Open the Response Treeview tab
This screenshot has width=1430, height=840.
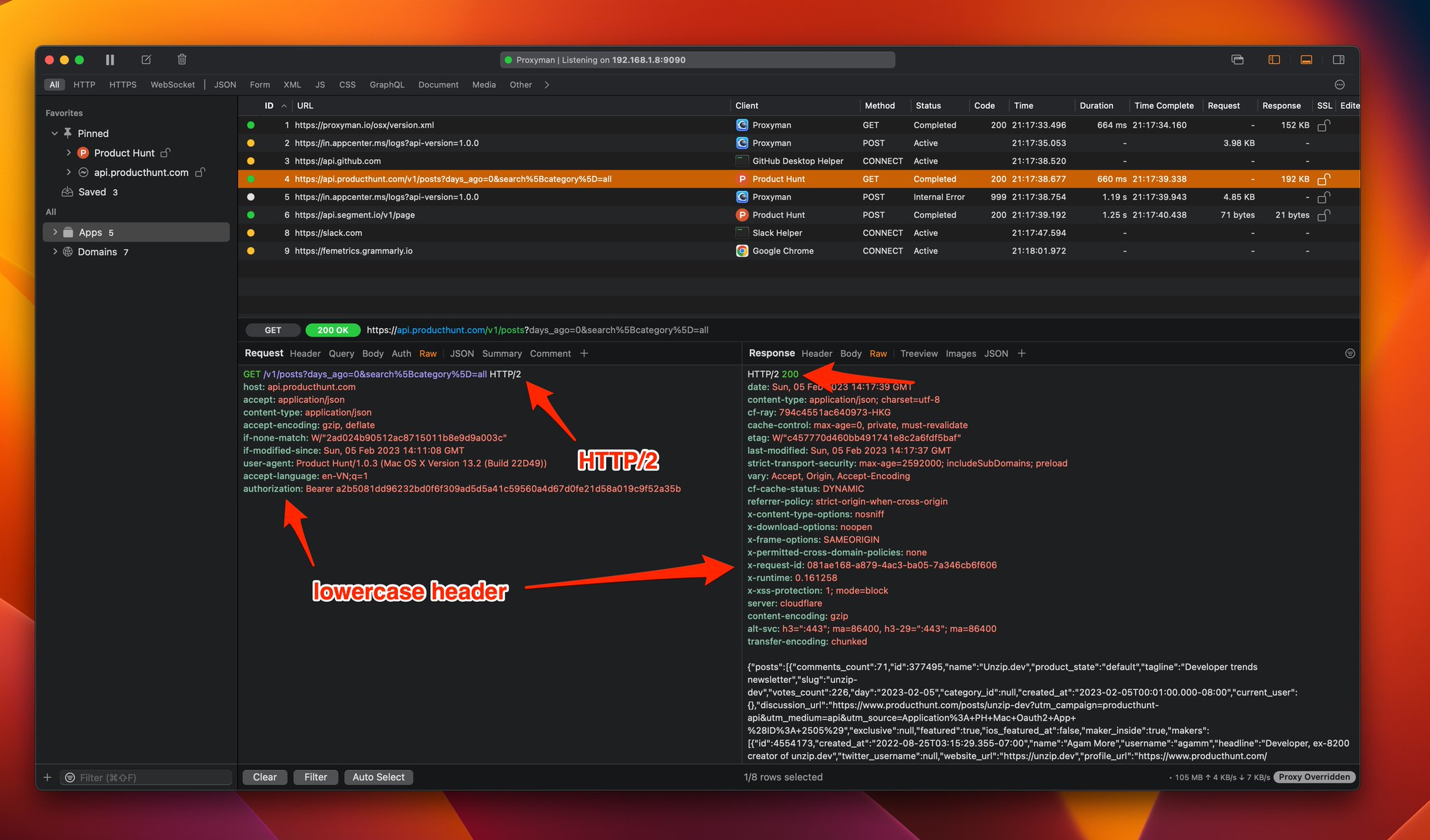click(x=918, y=354)
